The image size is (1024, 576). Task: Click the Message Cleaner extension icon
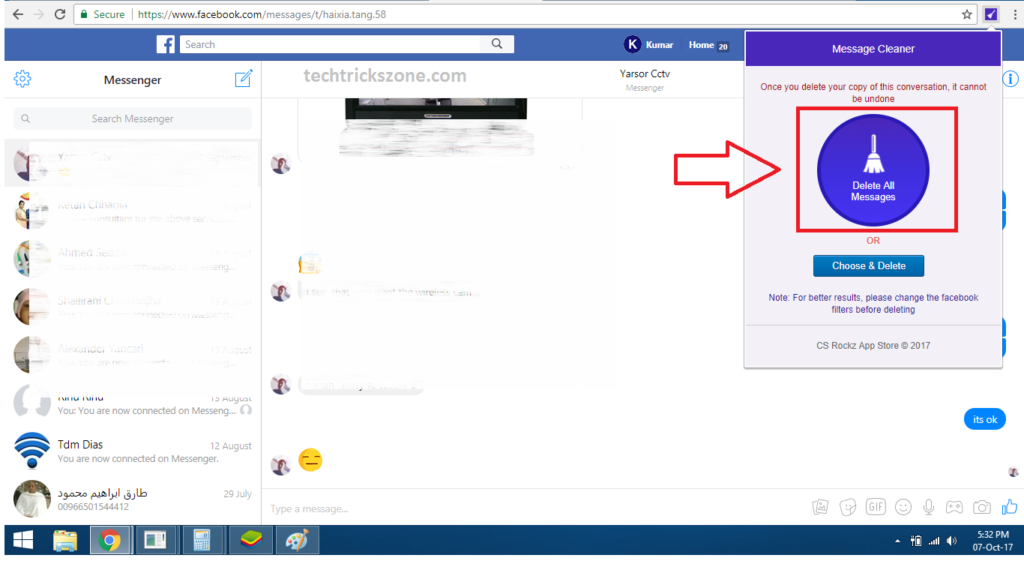990,15
